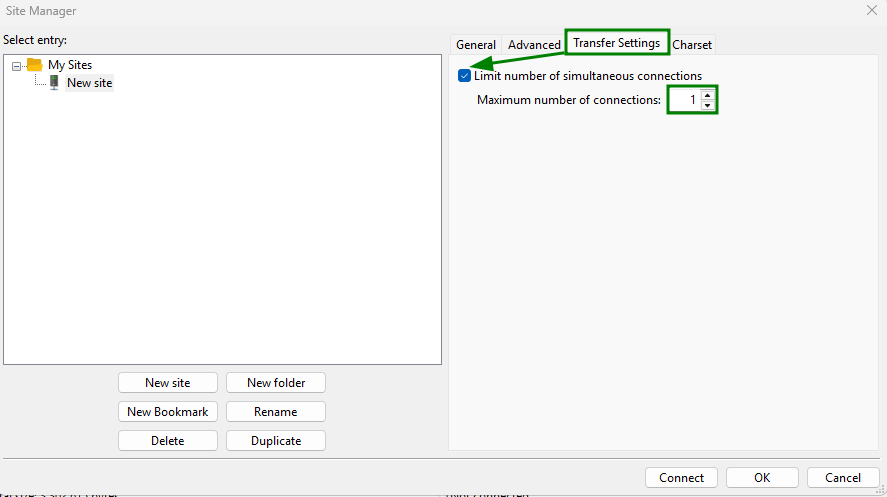Delete the selected site entry

coord(167,441)
